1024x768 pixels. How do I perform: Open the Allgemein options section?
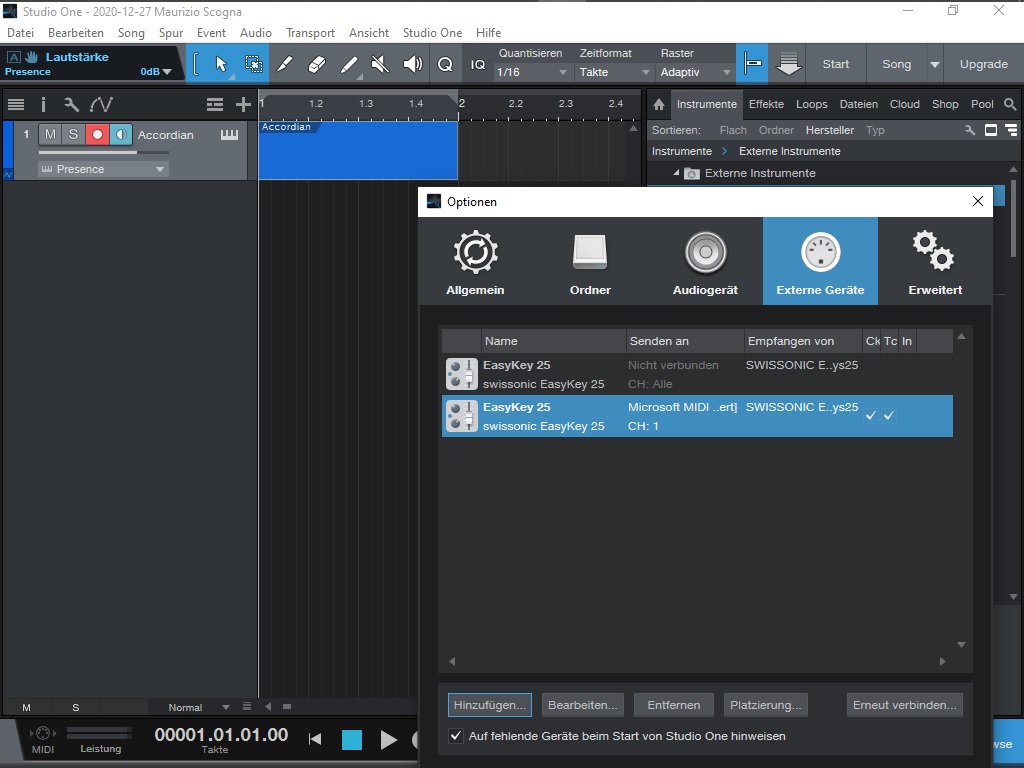point(475,261)
